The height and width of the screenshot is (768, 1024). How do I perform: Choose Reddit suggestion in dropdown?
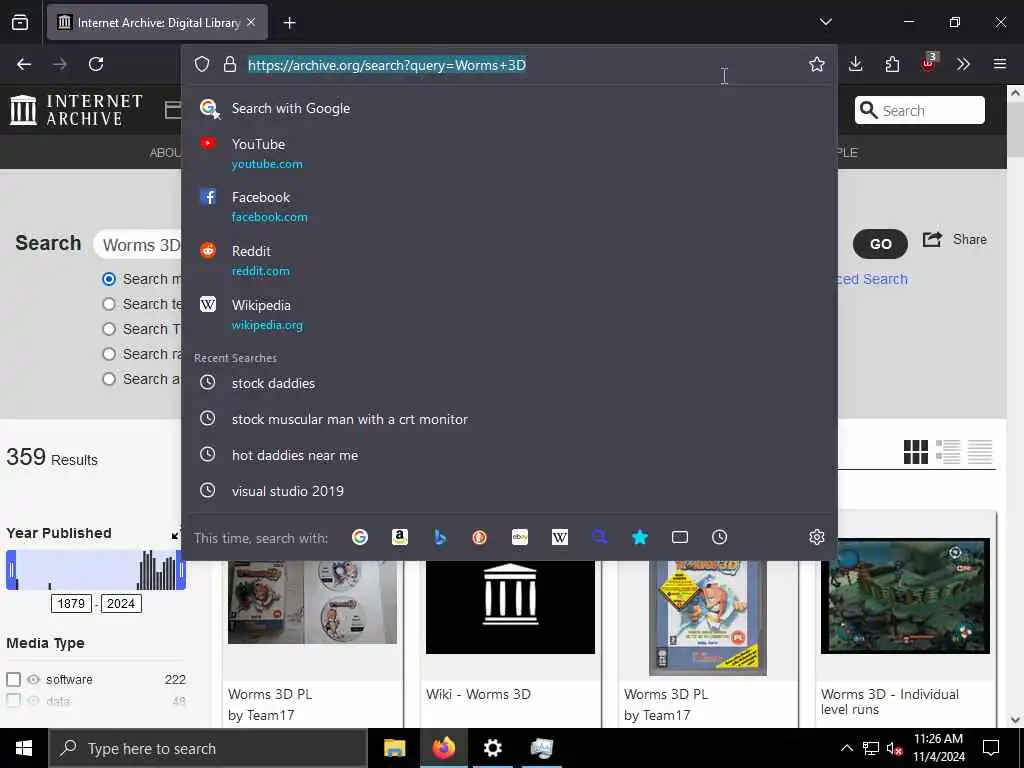click(x=509, y=261)
